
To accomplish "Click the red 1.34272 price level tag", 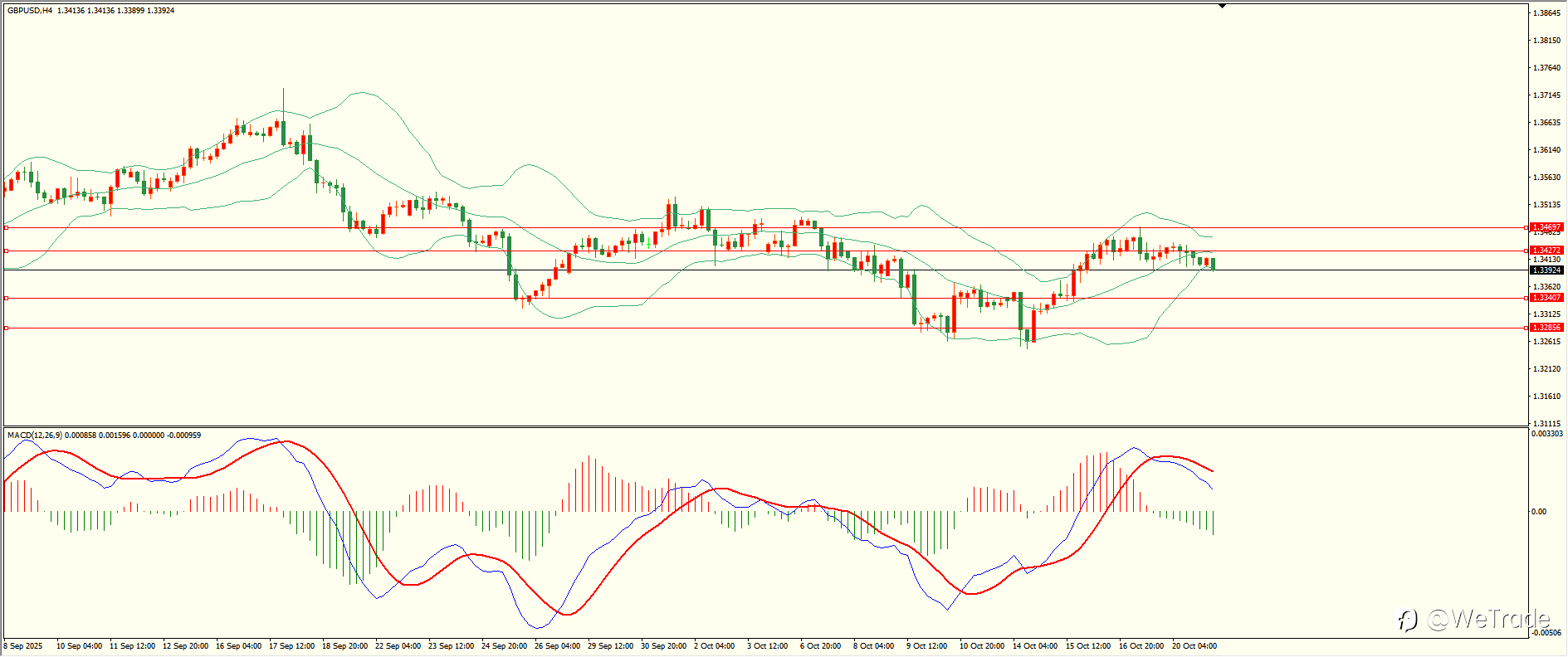I will [x=1546, y=251].
